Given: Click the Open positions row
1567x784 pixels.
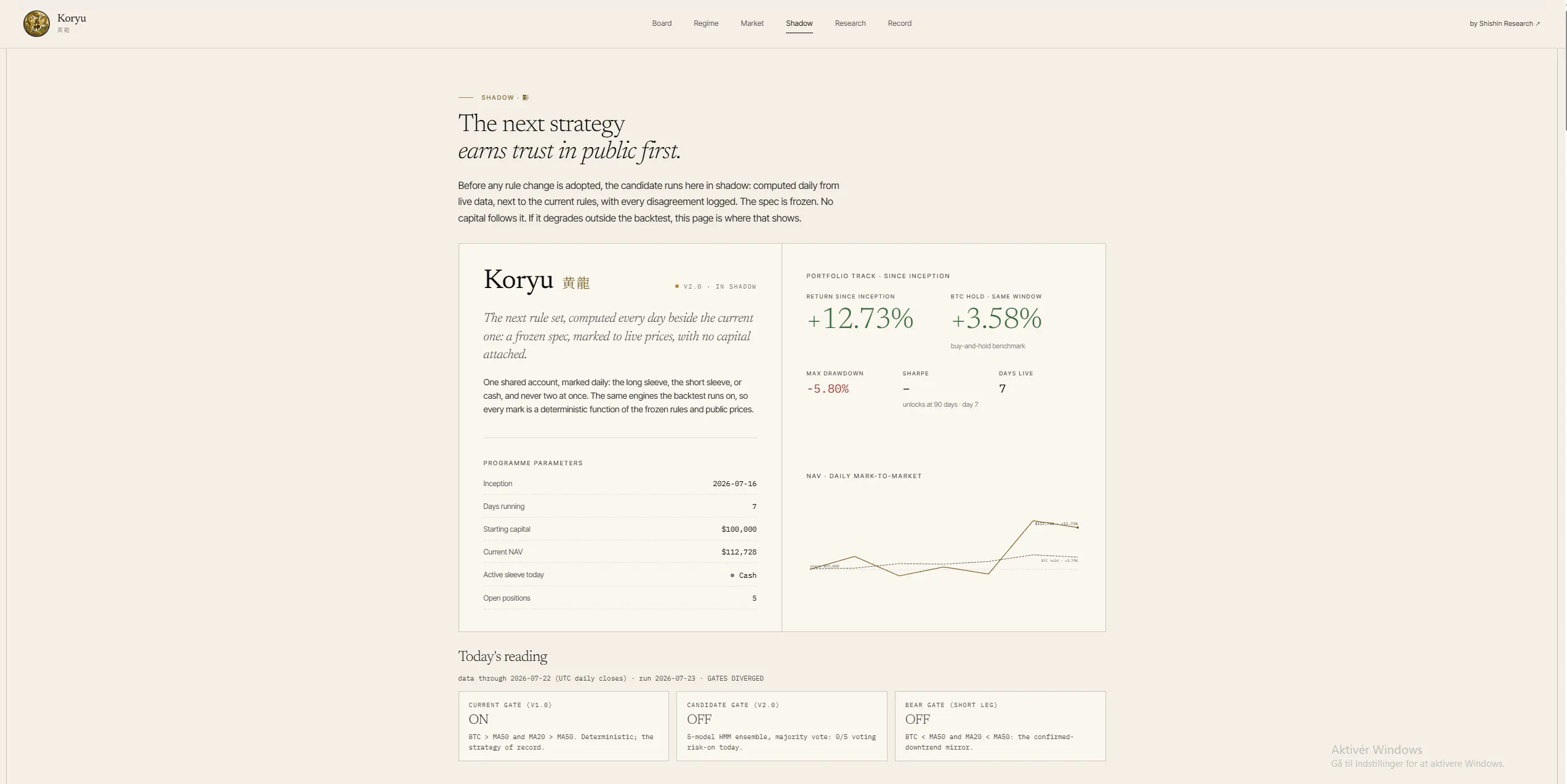Looking at the screenshot, I should pos(620,598).
